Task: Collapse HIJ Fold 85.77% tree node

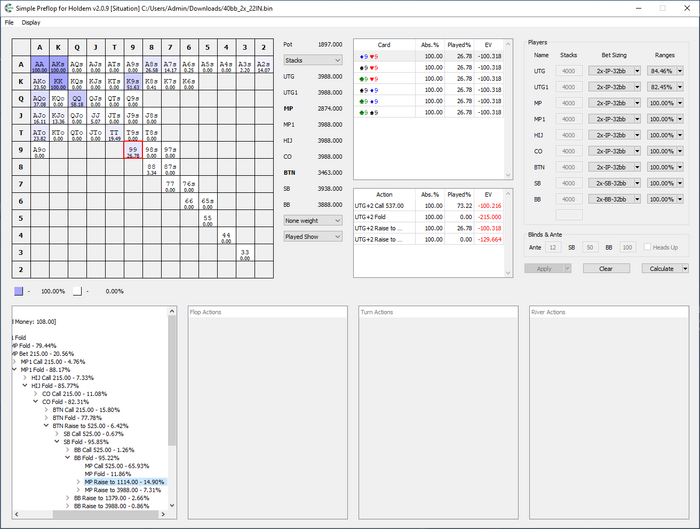Action: 25,386
